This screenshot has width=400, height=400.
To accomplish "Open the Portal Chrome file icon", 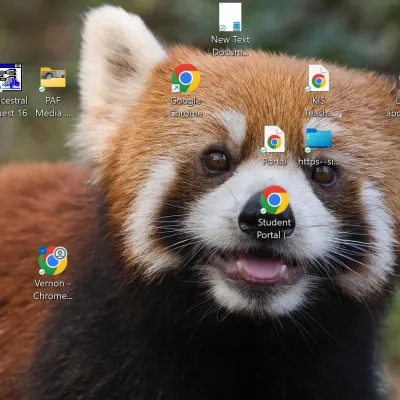I will click(x=274, y=139).
